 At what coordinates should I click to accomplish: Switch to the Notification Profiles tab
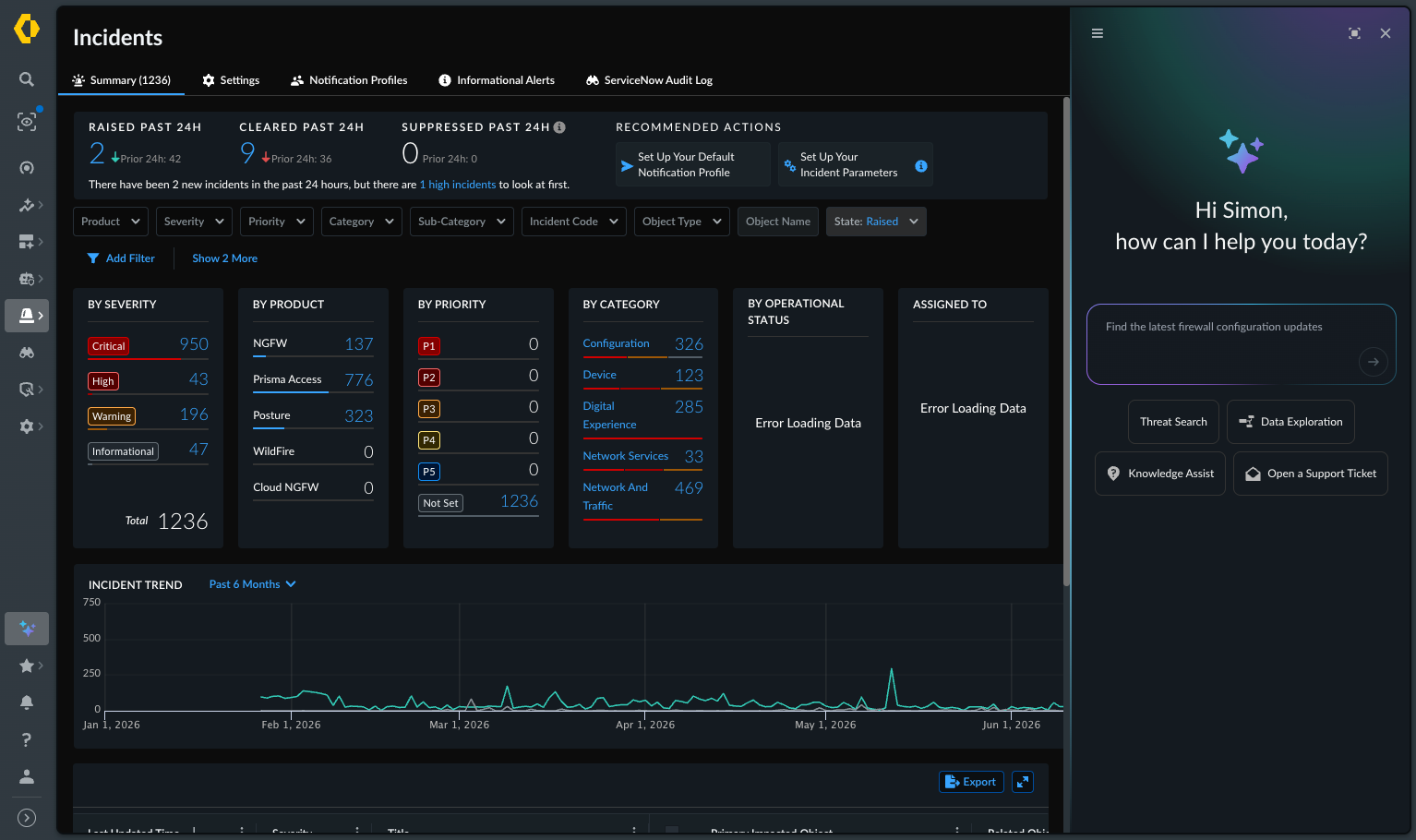click(349, 80)
